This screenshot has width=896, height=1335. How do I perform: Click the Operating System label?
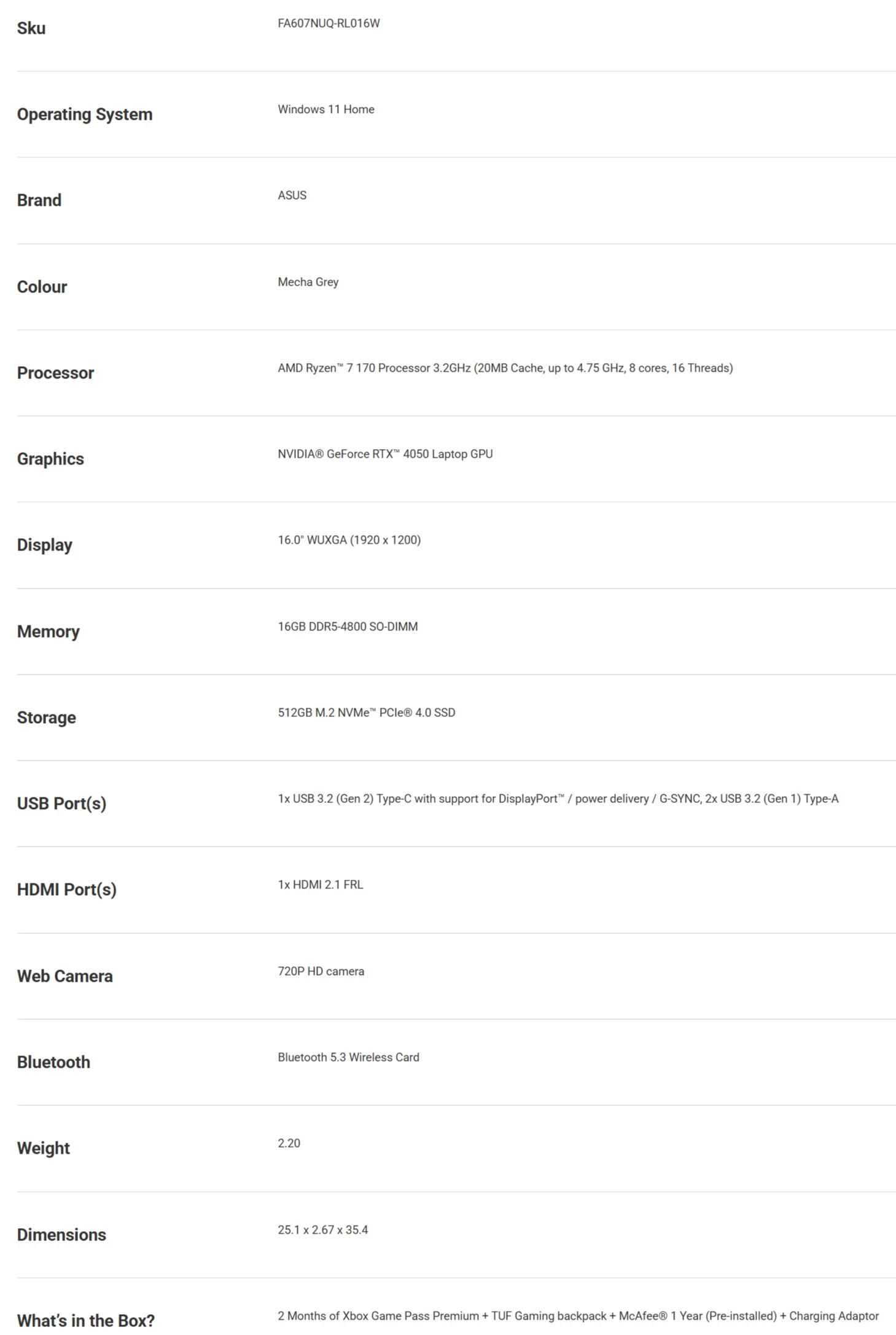point(85,115)
